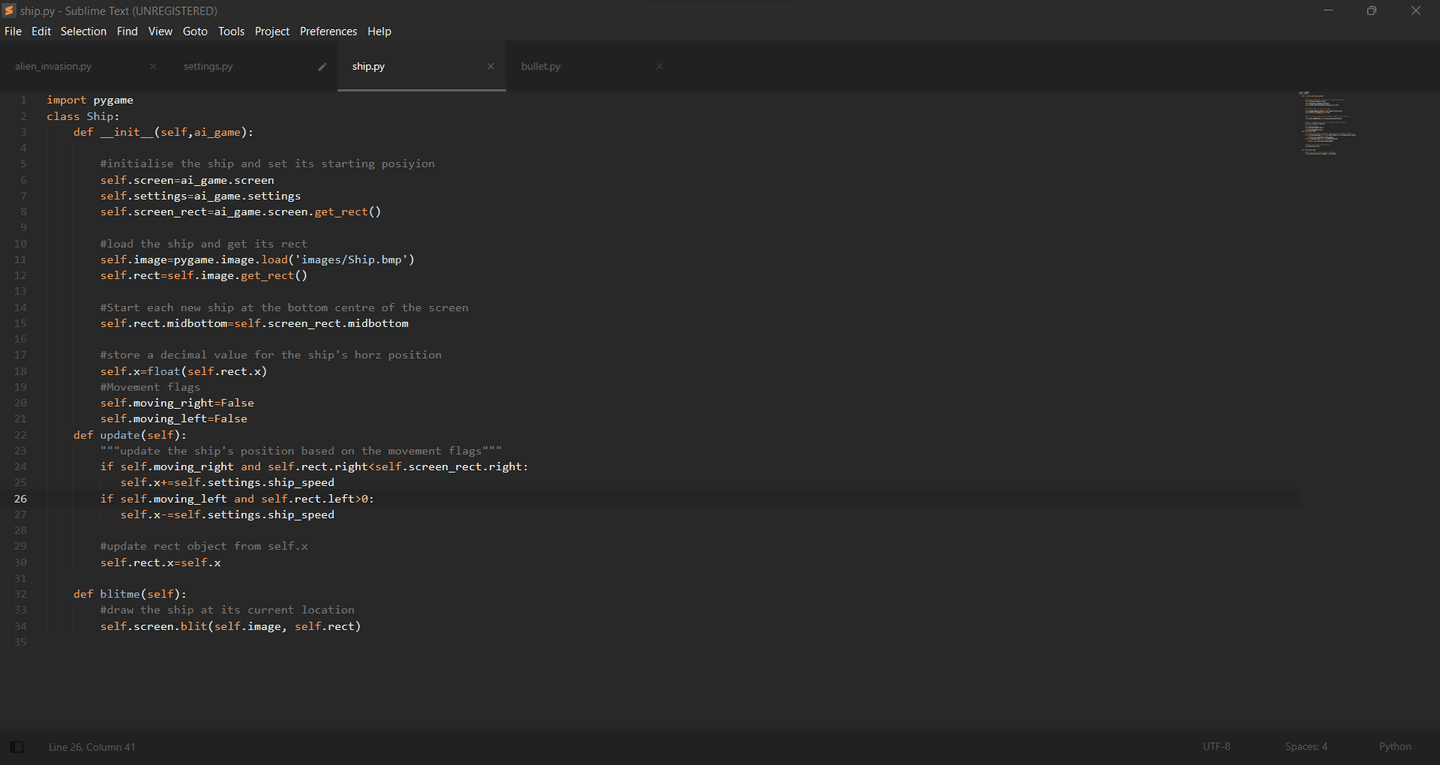Click 'self.rect.midbottom=self.screen_rect.midbottom' line
The width and height of the screenshot is (1440, 765).
254,324
